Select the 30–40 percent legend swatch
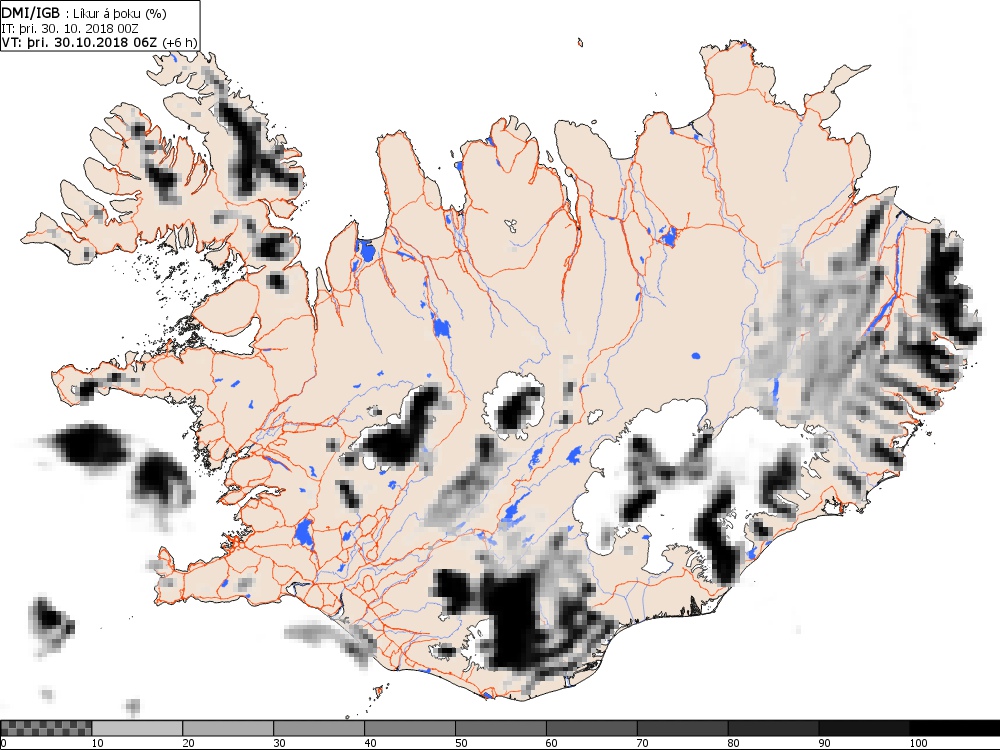 [319, 728]
